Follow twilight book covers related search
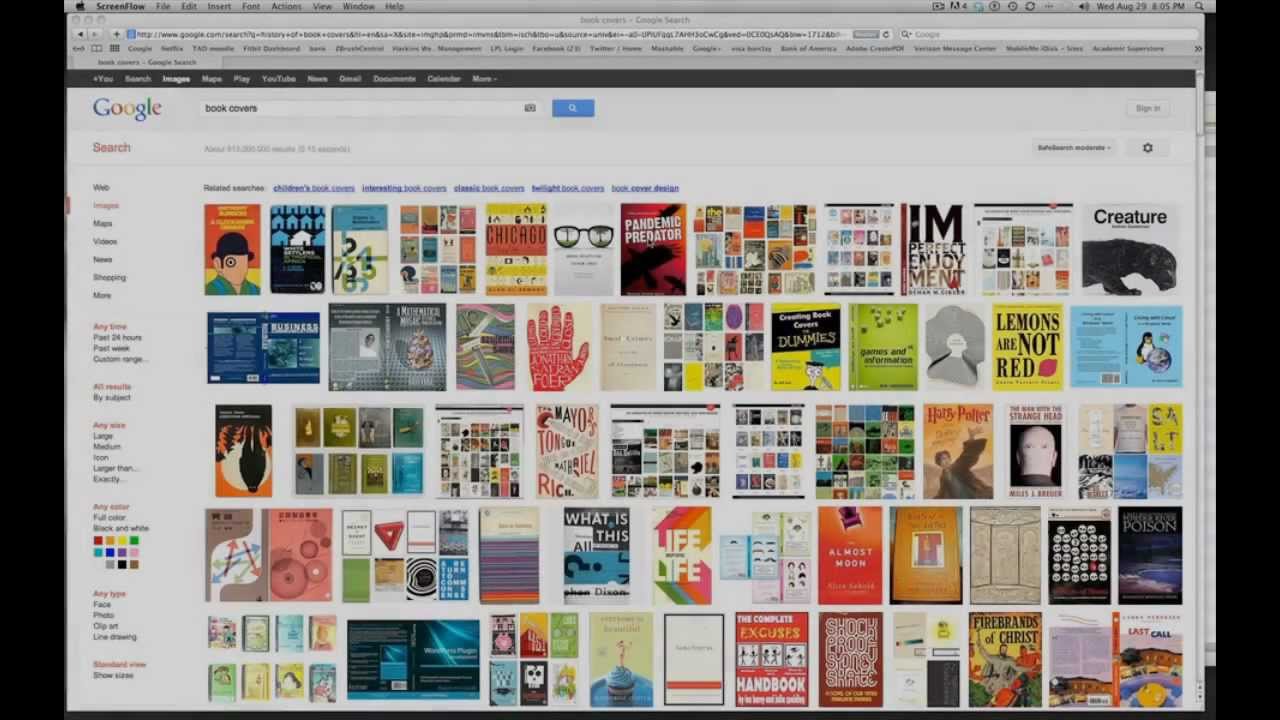 (568, 188)
